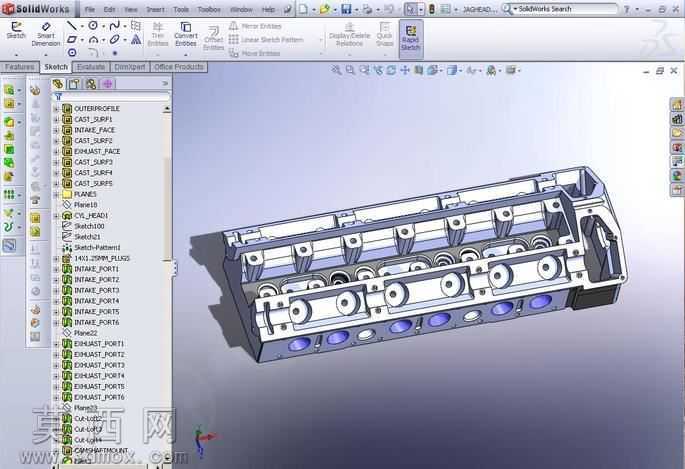Click the Pan view icon

point(405,70)
